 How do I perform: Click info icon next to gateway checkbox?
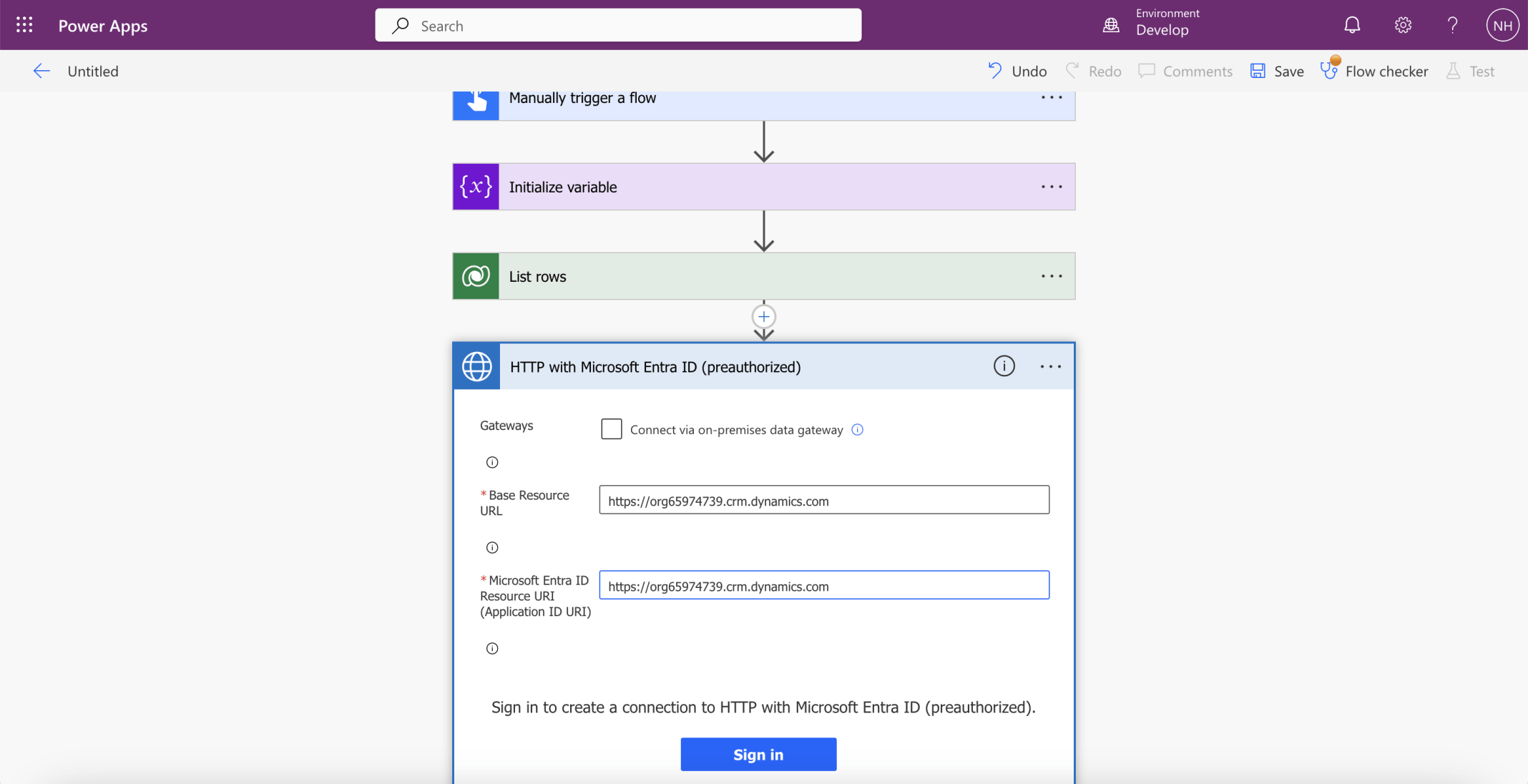(857, 429)
